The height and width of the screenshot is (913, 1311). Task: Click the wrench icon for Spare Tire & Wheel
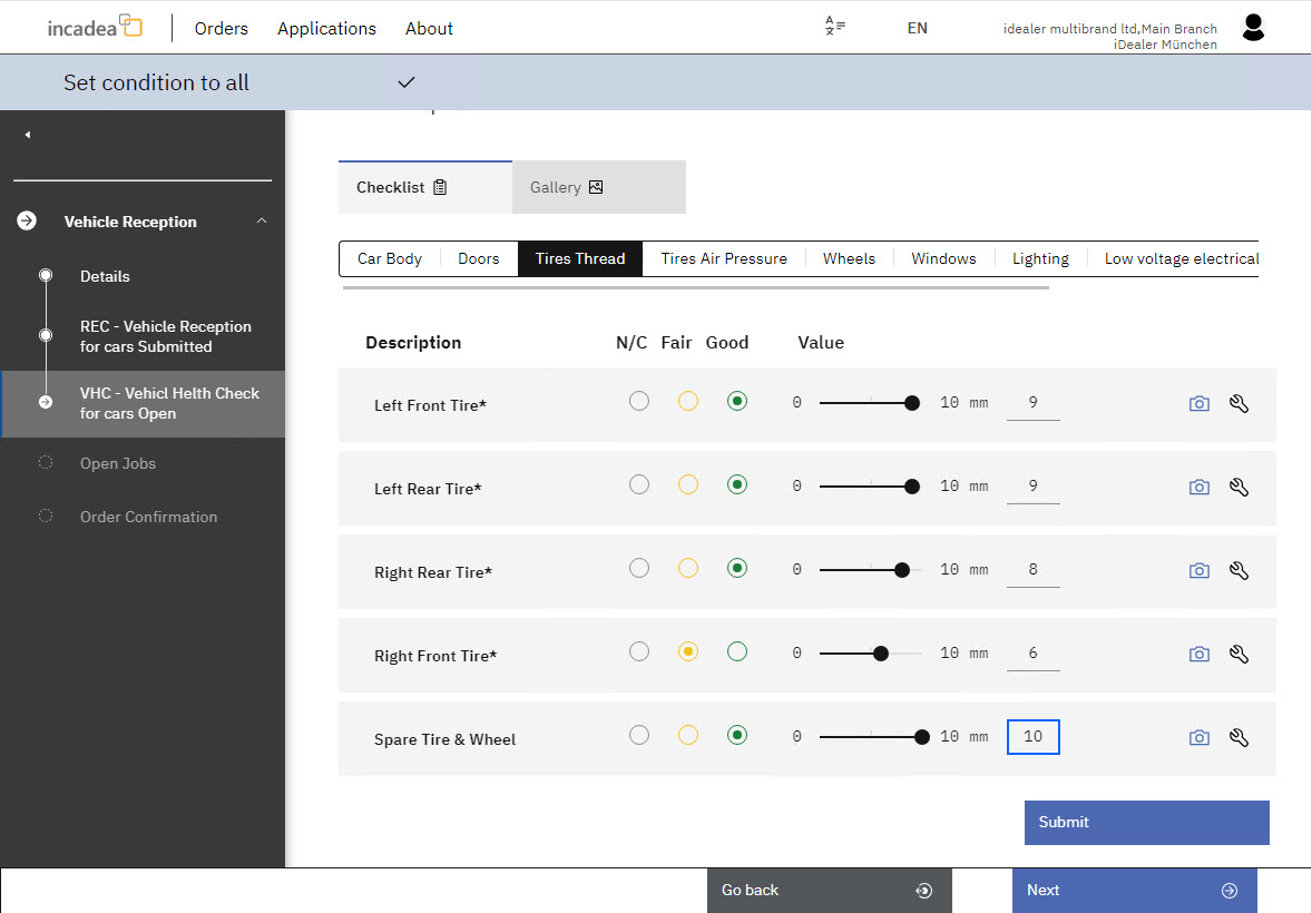point(1239,737)
